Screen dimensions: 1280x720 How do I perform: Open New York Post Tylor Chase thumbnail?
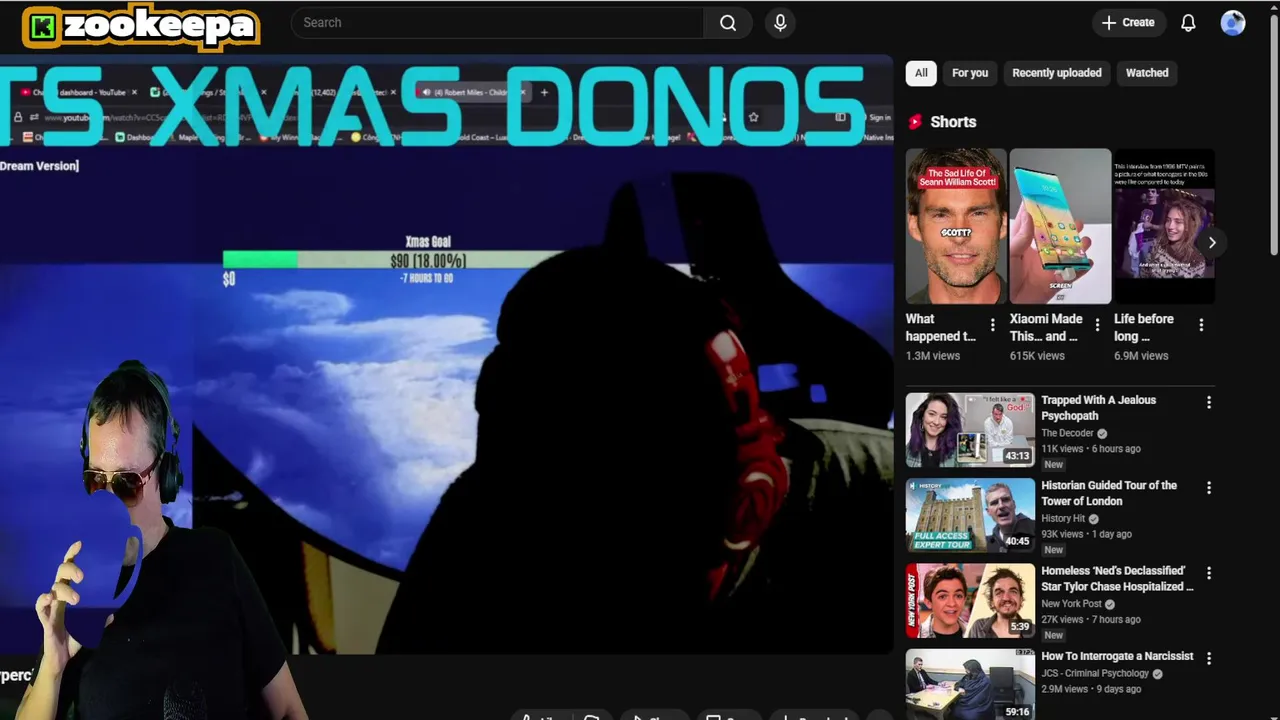[x=970, y=600]
